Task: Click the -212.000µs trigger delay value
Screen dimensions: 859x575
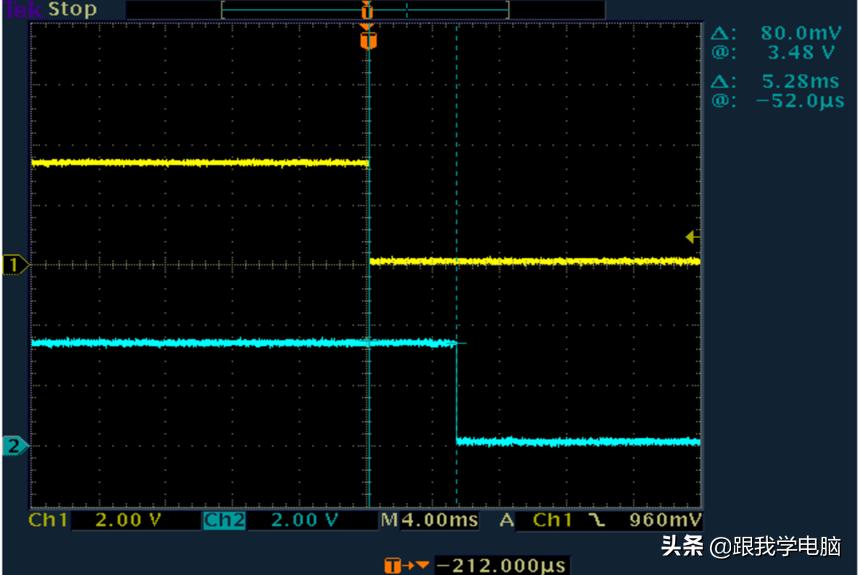Action: (x=501, y=566)
